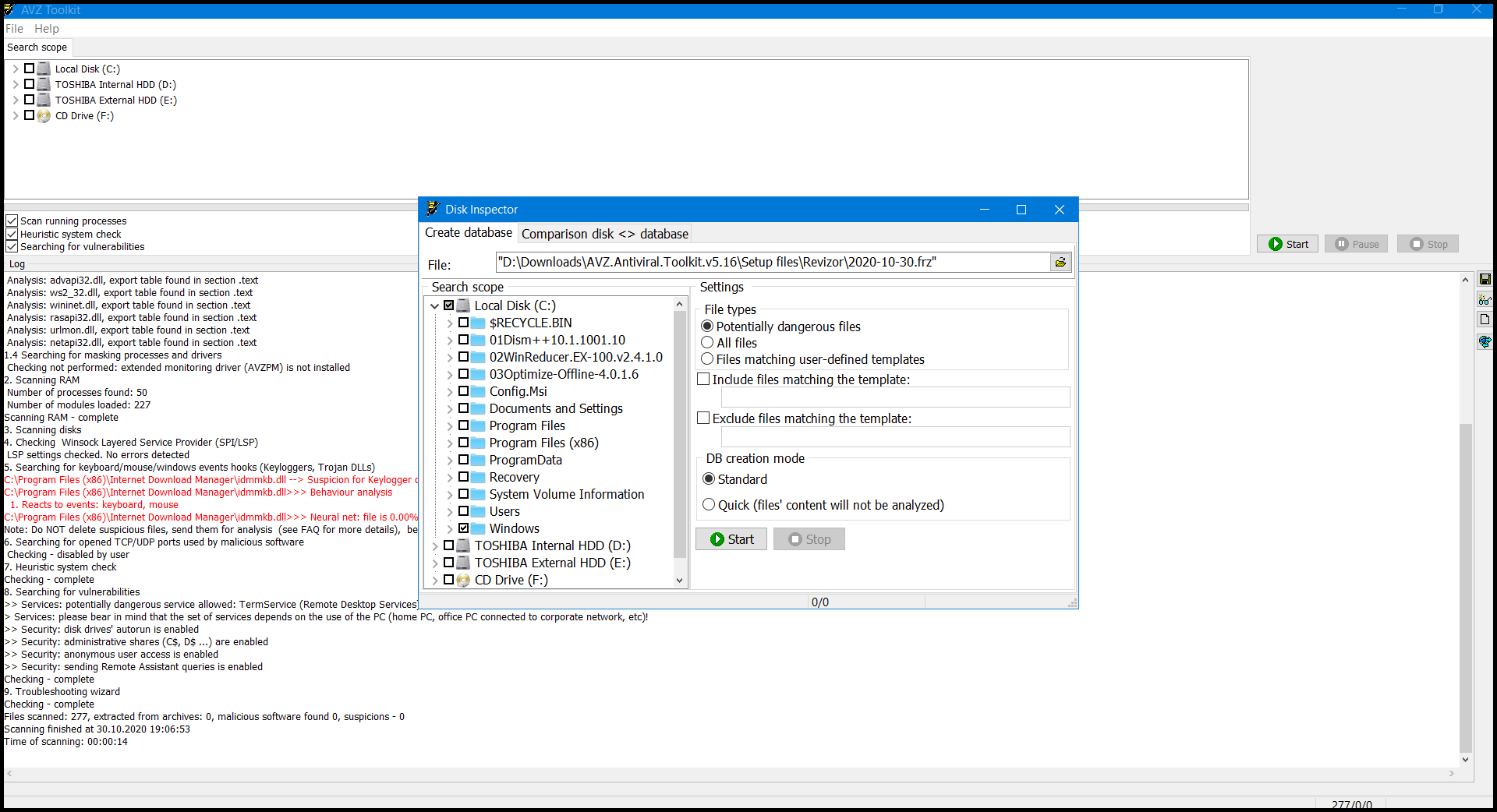Switch to Create database tab
The height and width of the screenshot is (812, 1497).
(x=469, y=232)
